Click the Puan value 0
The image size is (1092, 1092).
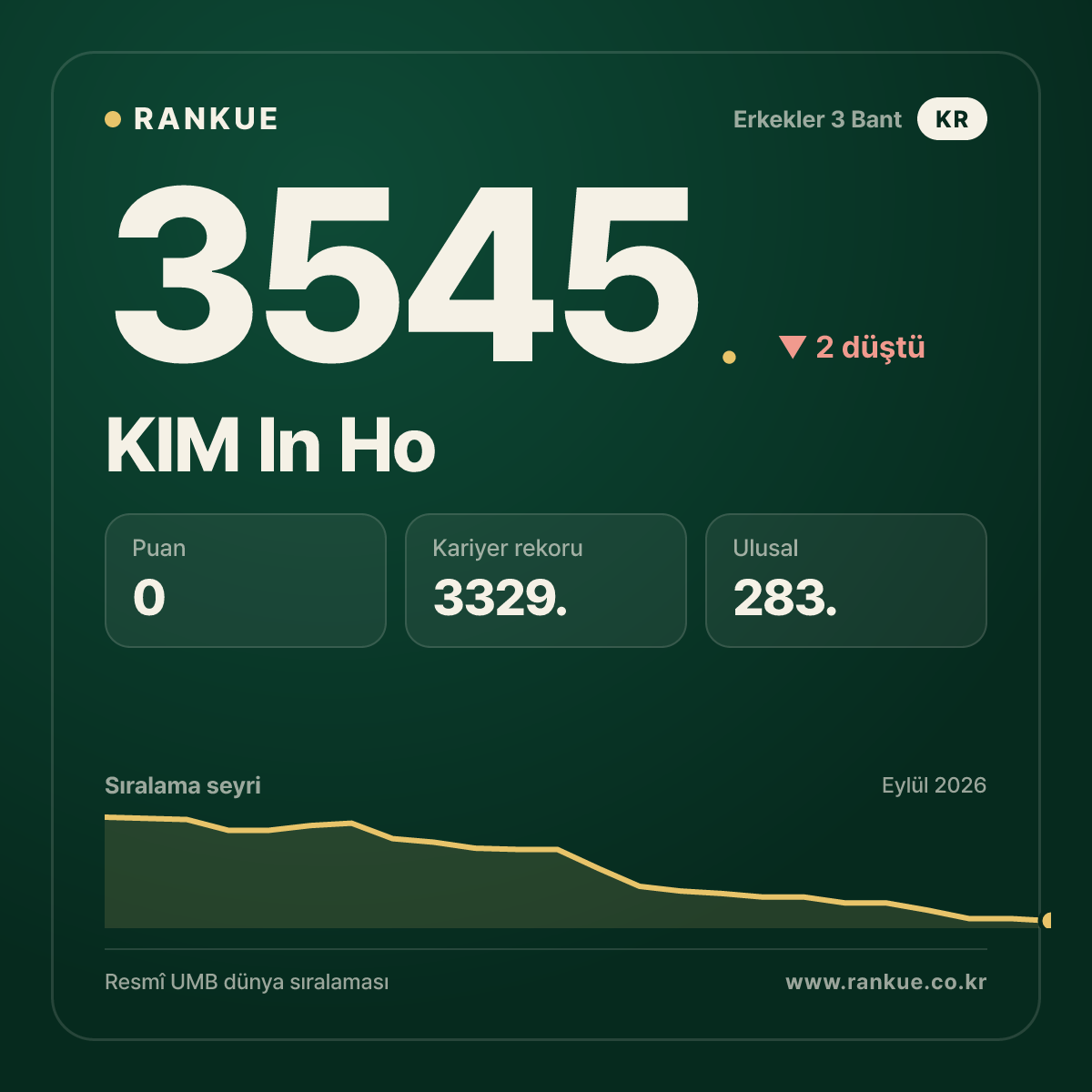pyautogui.click(x=149, y=598)
